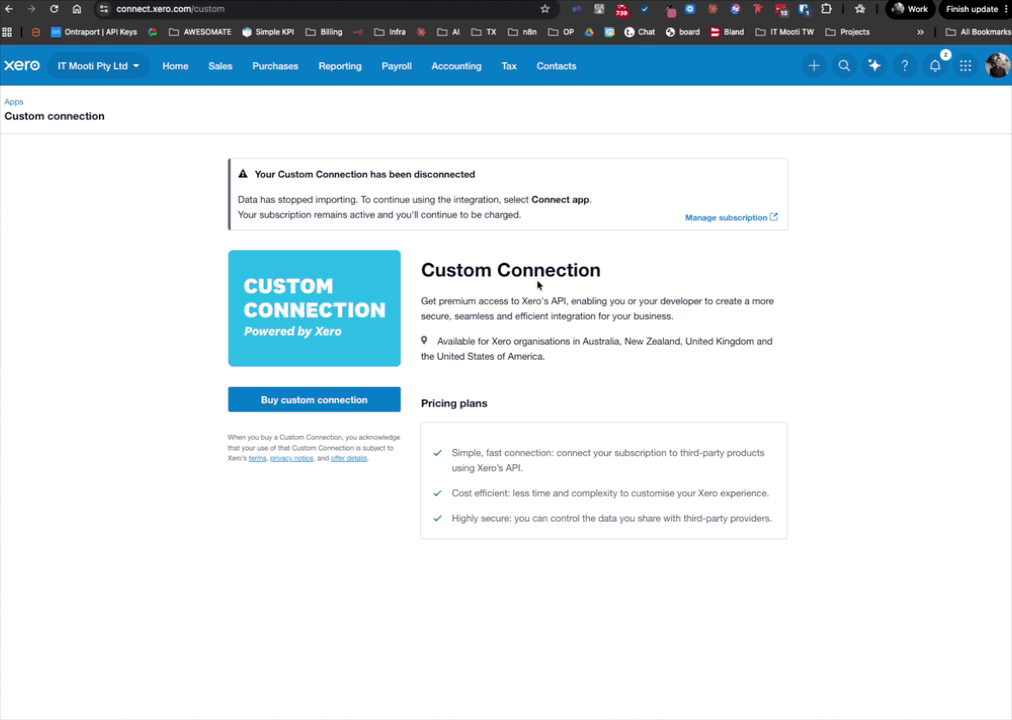Screen dimensions: 1012x720
Task: Open the notifications bell icon
Action: pyautogui.click(x=935, y=66)
